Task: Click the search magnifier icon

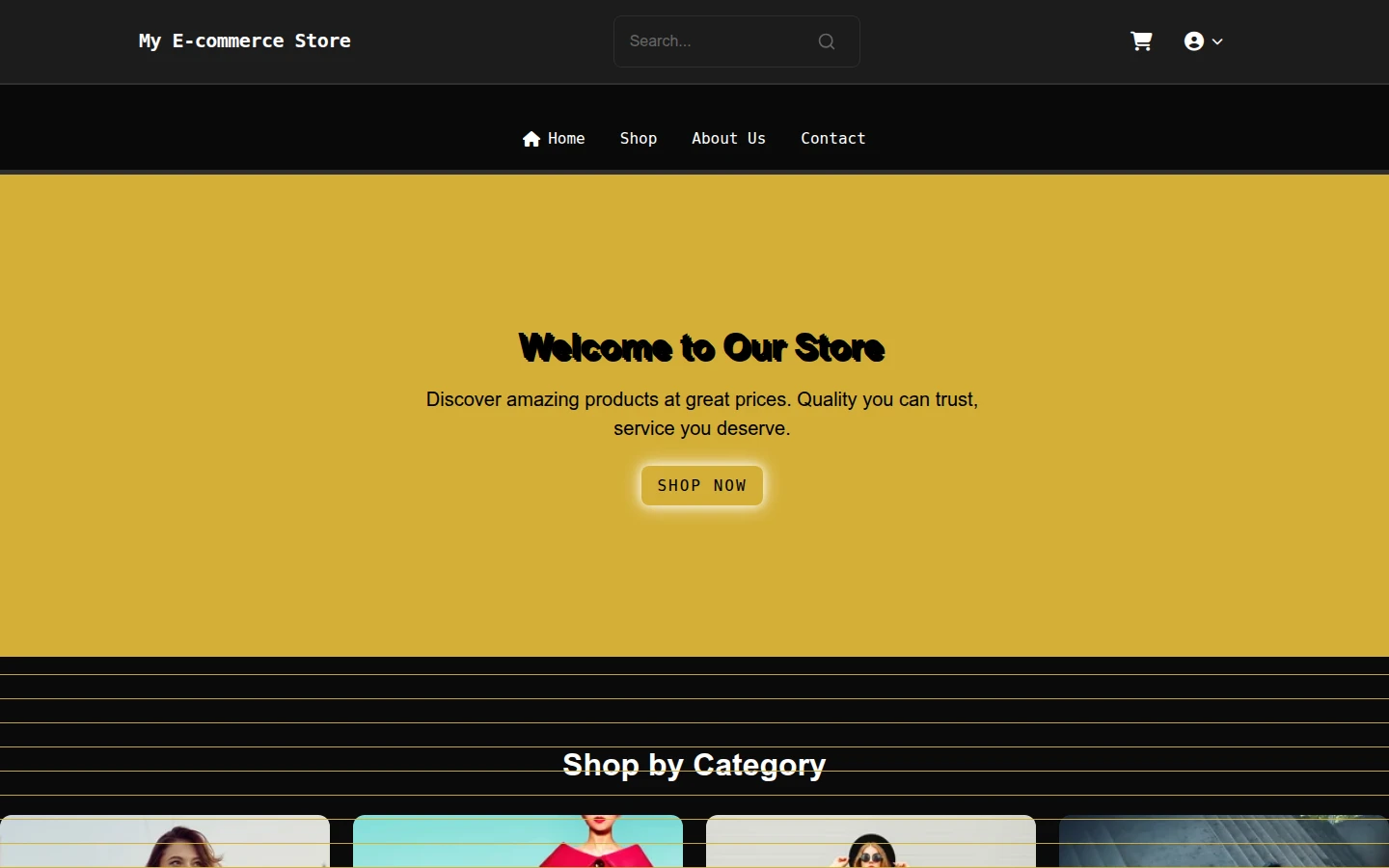Action: (827, 41)
